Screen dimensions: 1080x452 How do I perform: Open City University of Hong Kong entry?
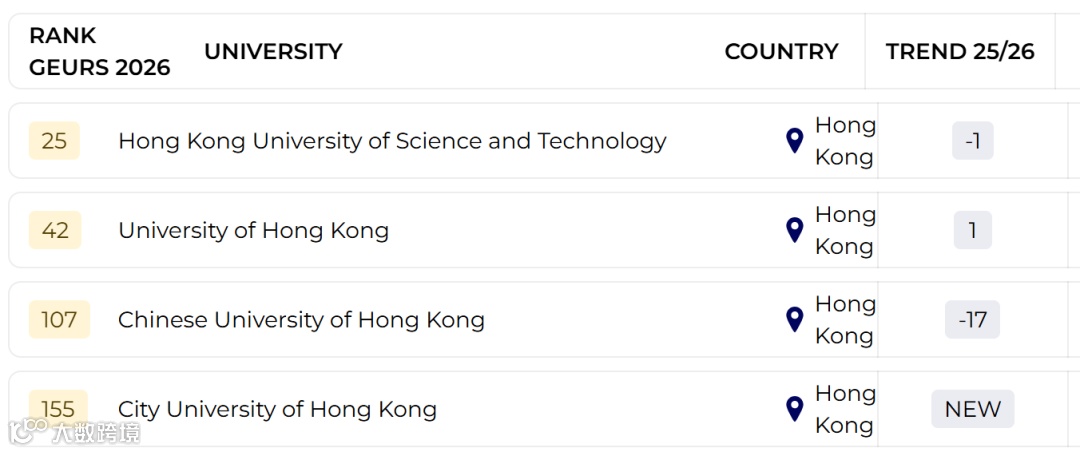coord(278,409)
